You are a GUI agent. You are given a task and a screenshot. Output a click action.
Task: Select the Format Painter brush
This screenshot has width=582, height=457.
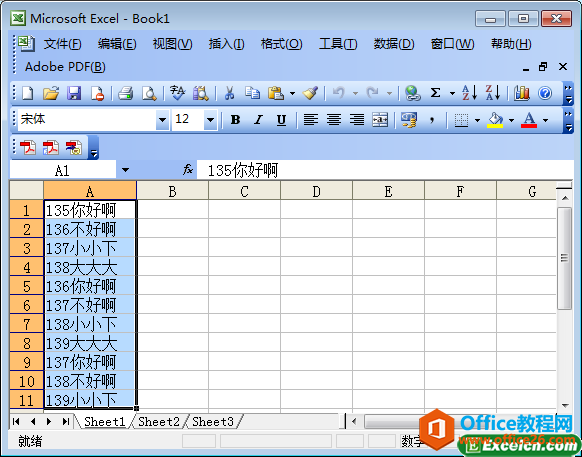coord(310,93)
